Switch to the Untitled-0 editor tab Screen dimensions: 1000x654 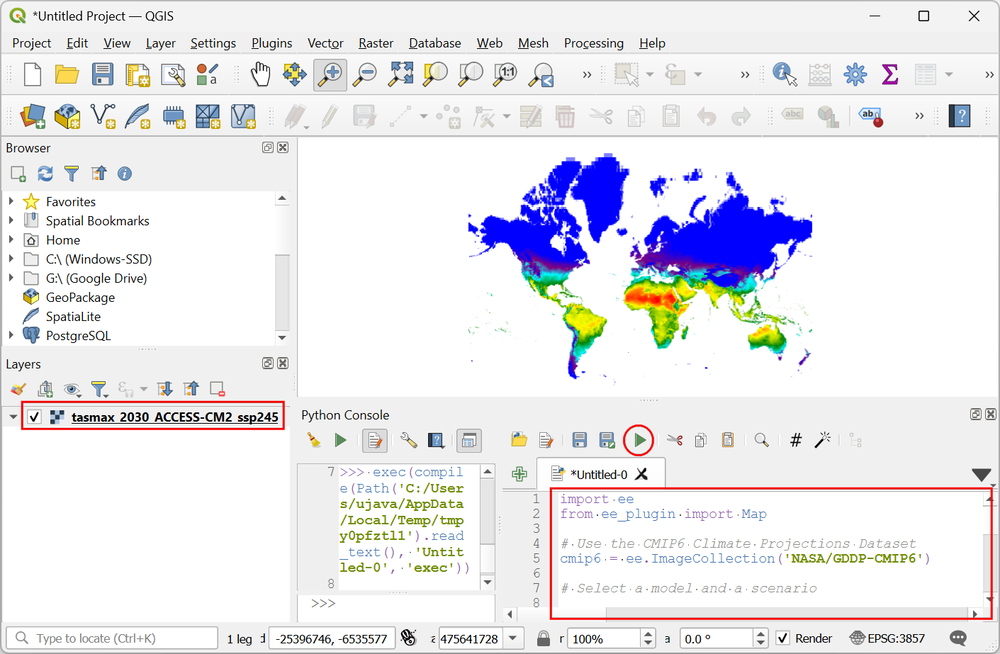pos(598,474)
